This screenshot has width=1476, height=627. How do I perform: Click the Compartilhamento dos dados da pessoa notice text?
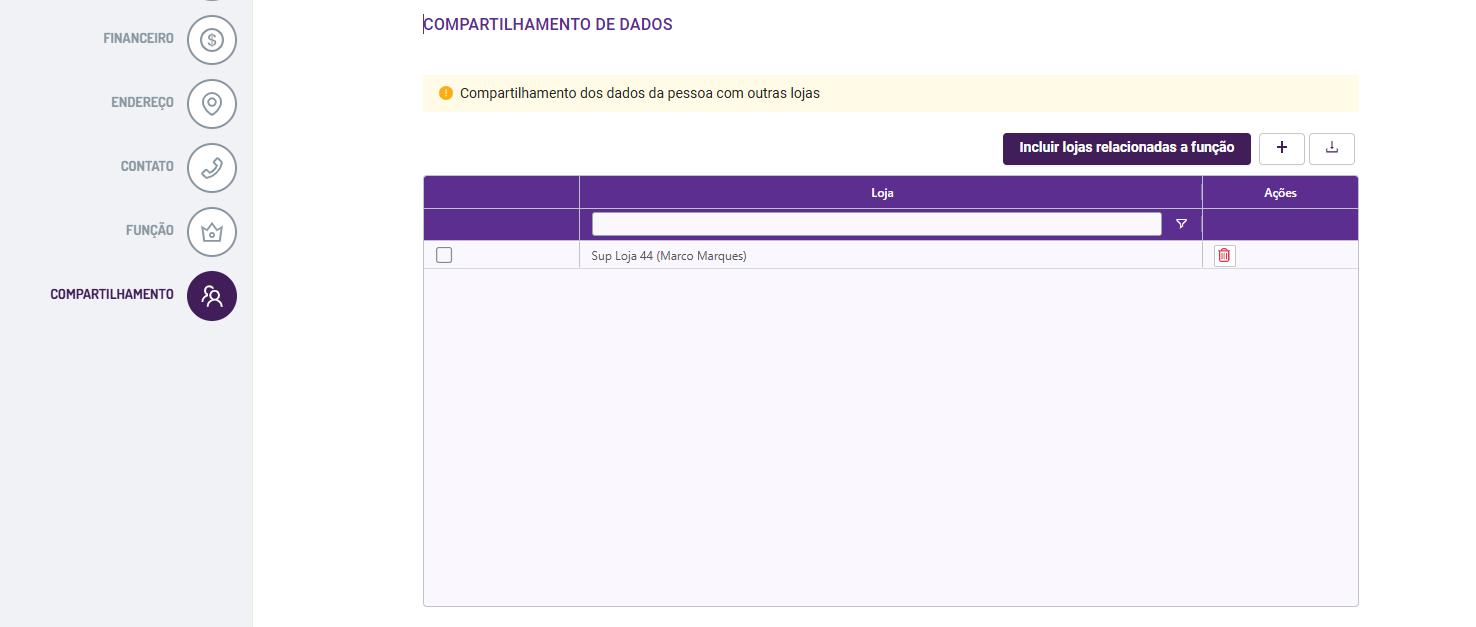640,93
